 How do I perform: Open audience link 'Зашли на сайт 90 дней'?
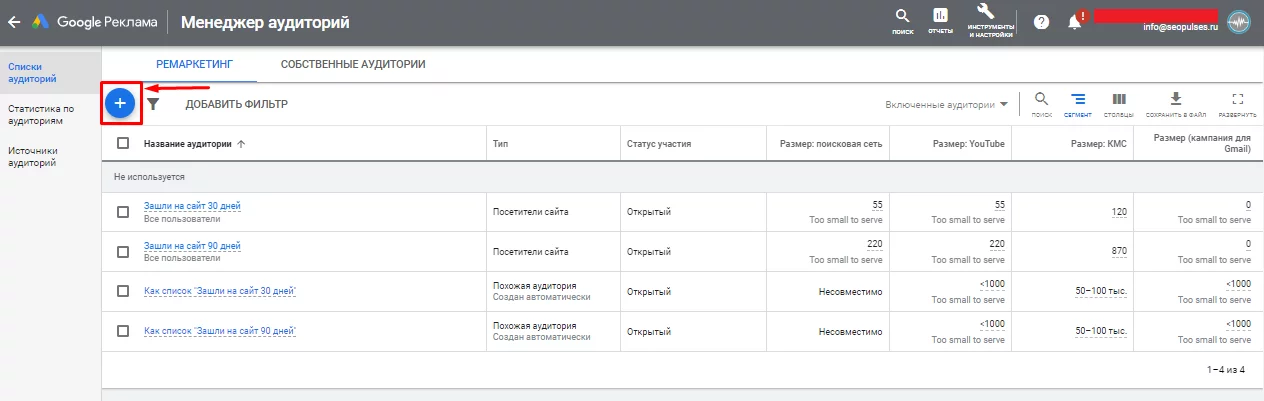tap(192, 246)
